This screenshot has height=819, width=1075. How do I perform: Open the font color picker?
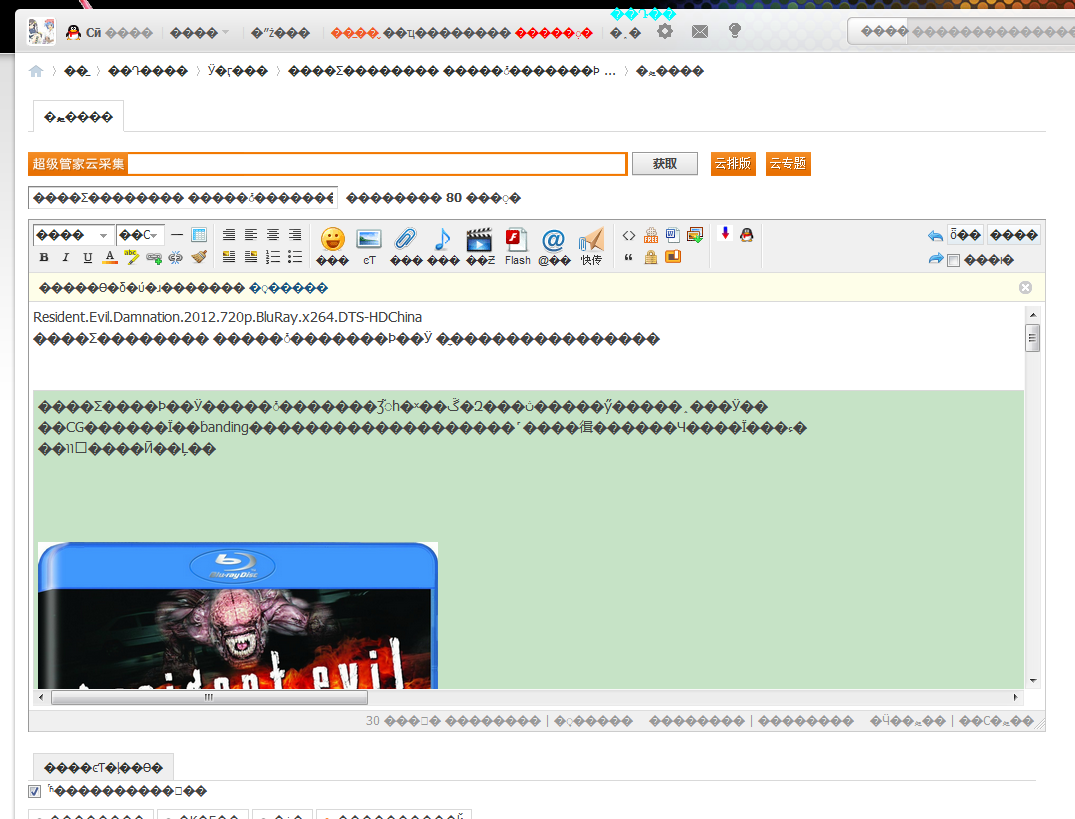[110, 258]
